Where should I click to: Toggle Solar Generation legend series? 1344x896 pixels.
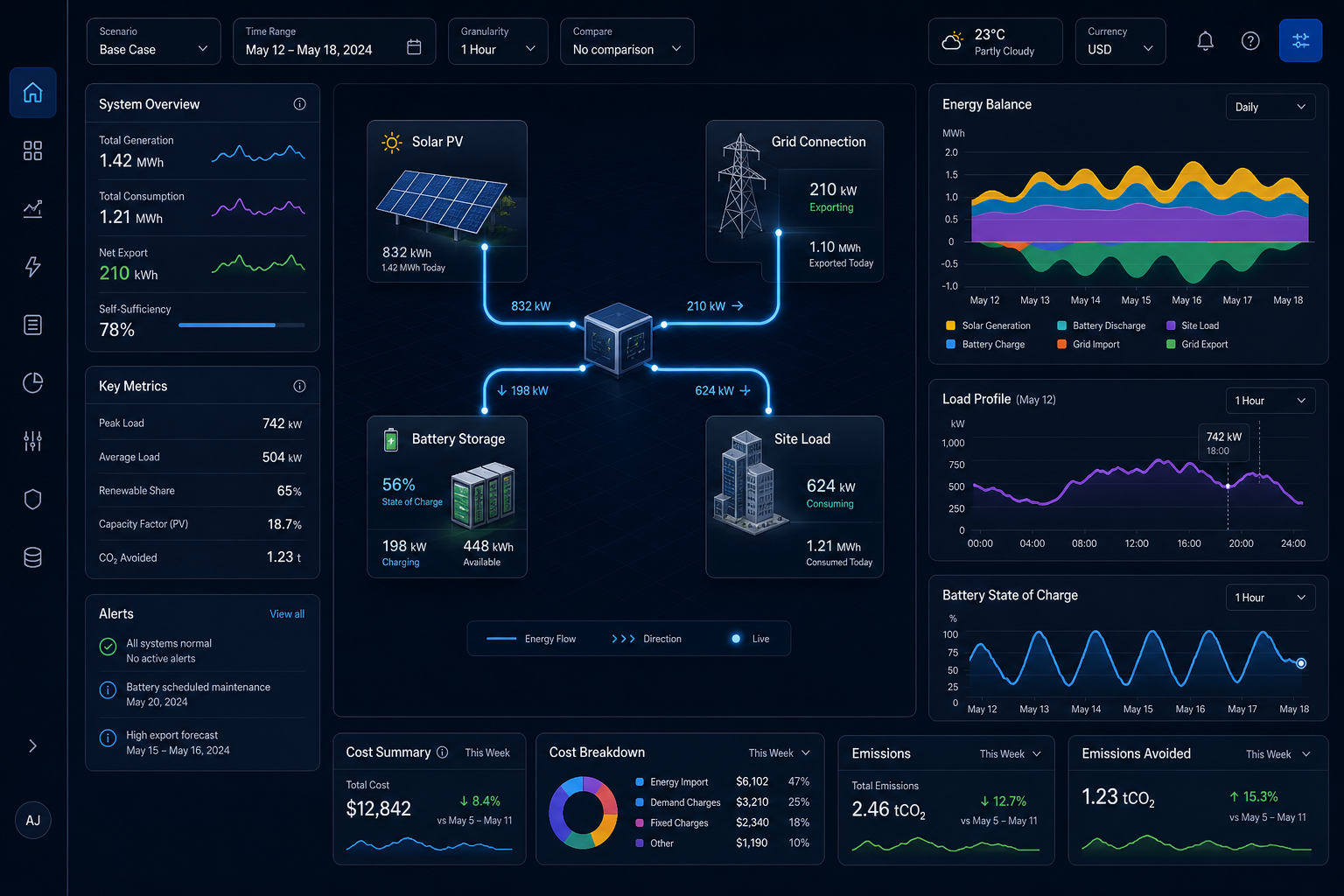[988, 325]
